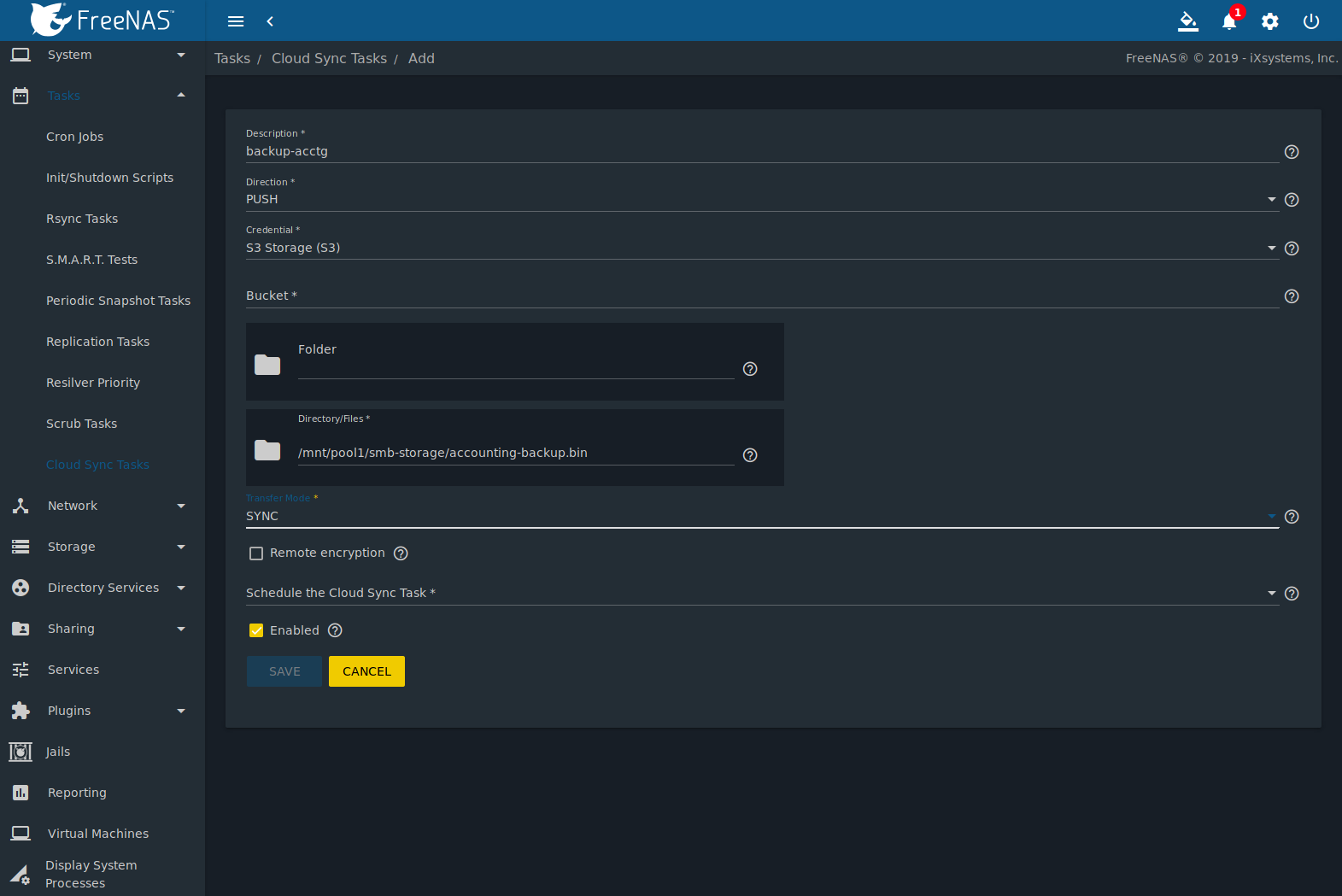Expand the System menu arrow

tap(181, 55)
